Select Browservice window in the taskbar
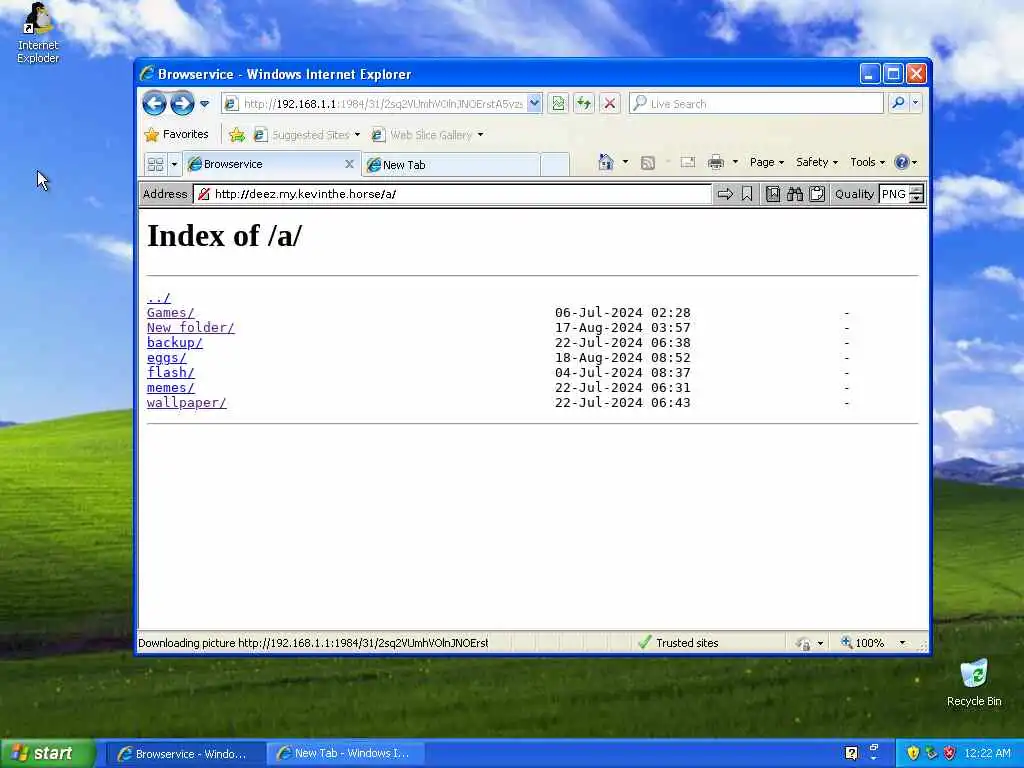This screenshot has height=768, width=1024. [184, 754]
